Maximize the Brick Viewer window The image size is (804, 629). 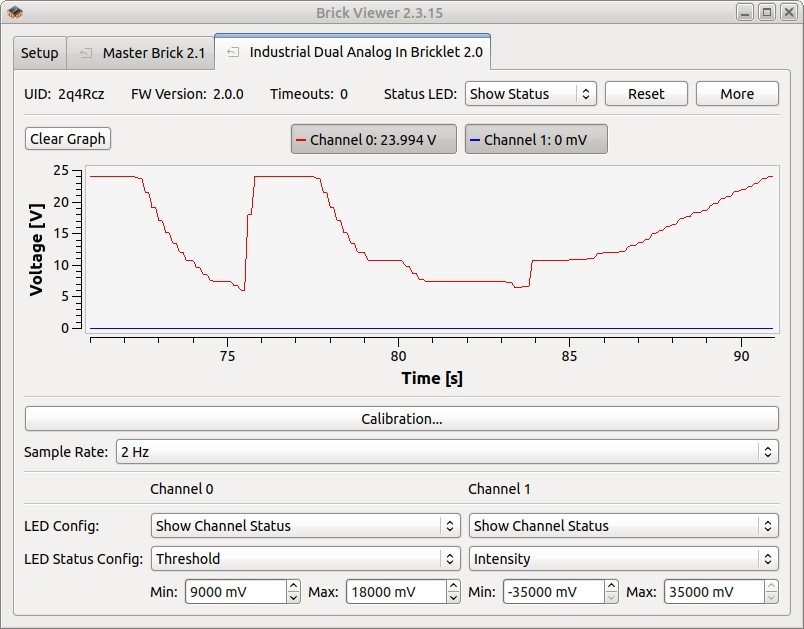coord(767,12)
